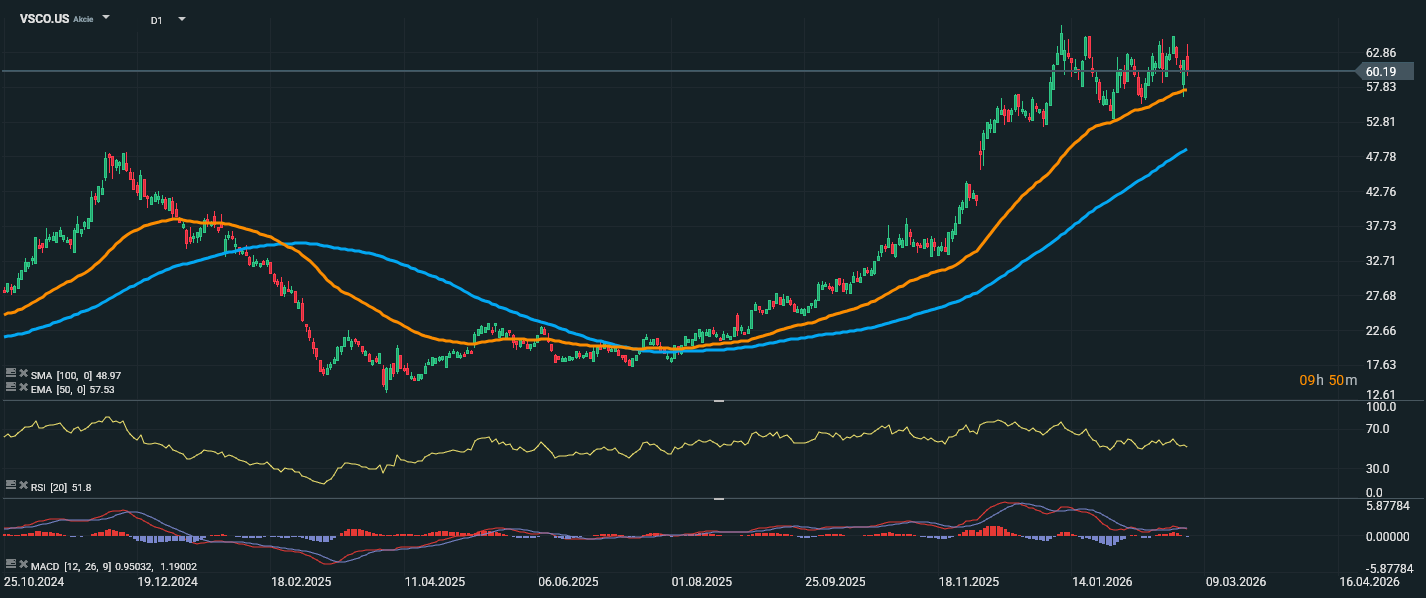Viewport: 1426px width, 598px height.
Task: Click the resize handle above RSI panel
Action: click(x=718, y=400)
